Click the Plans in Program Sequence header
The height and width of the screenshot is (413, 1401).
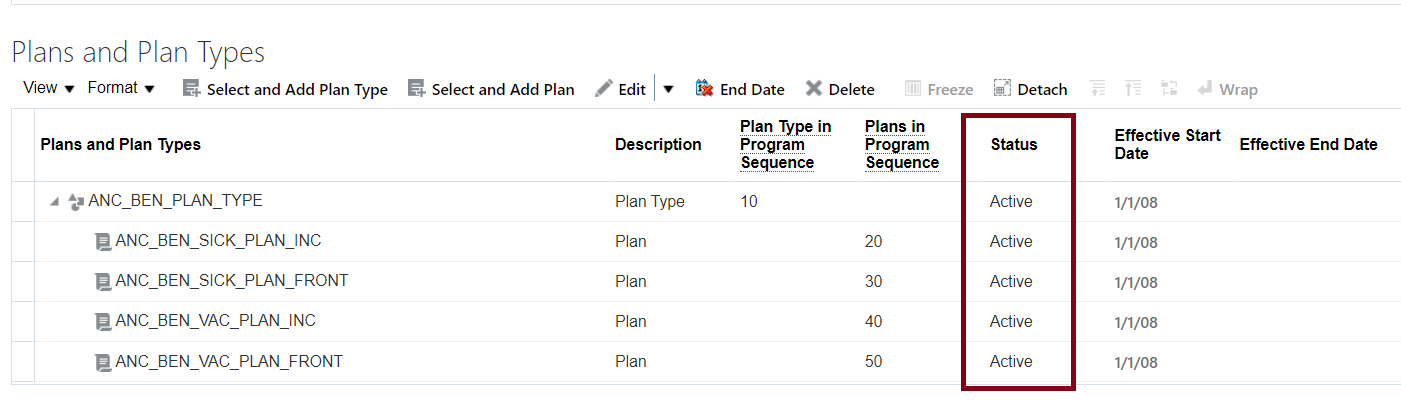pyautogui.click(x=902, y=145)
